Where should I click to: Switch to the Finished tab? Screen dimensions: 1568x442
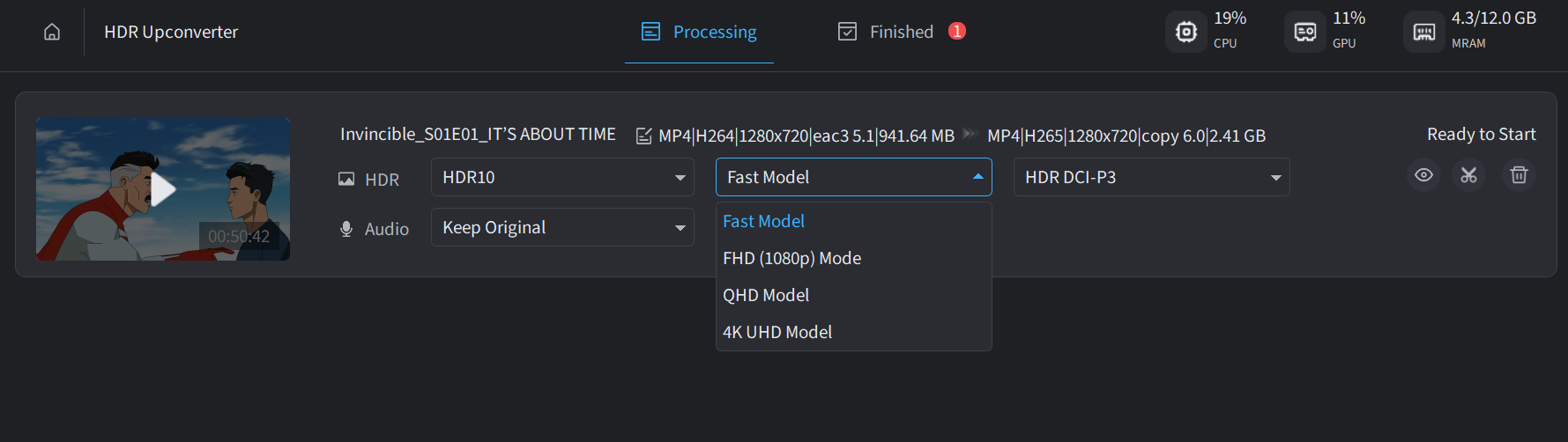click(901, 32)
